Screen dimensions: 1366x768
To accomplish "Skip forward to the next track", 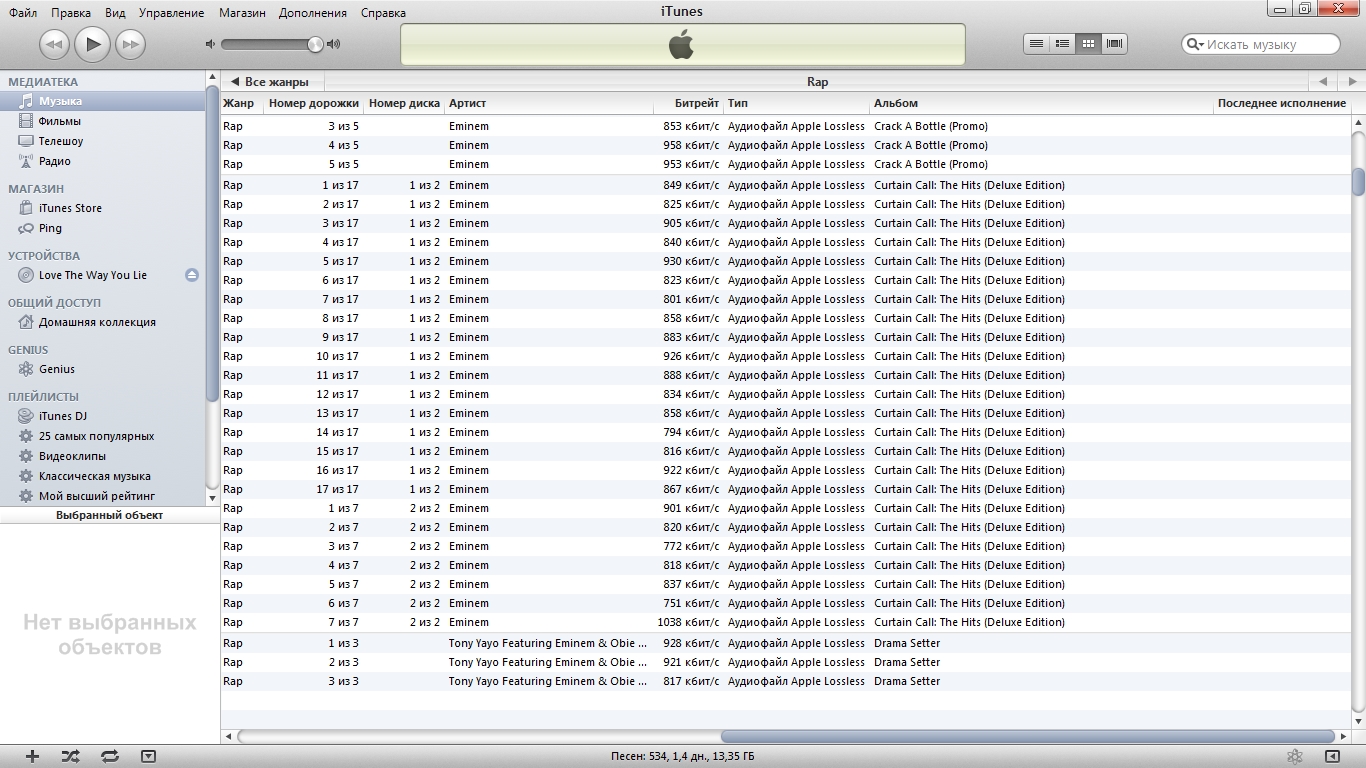I will click(130, 44).
